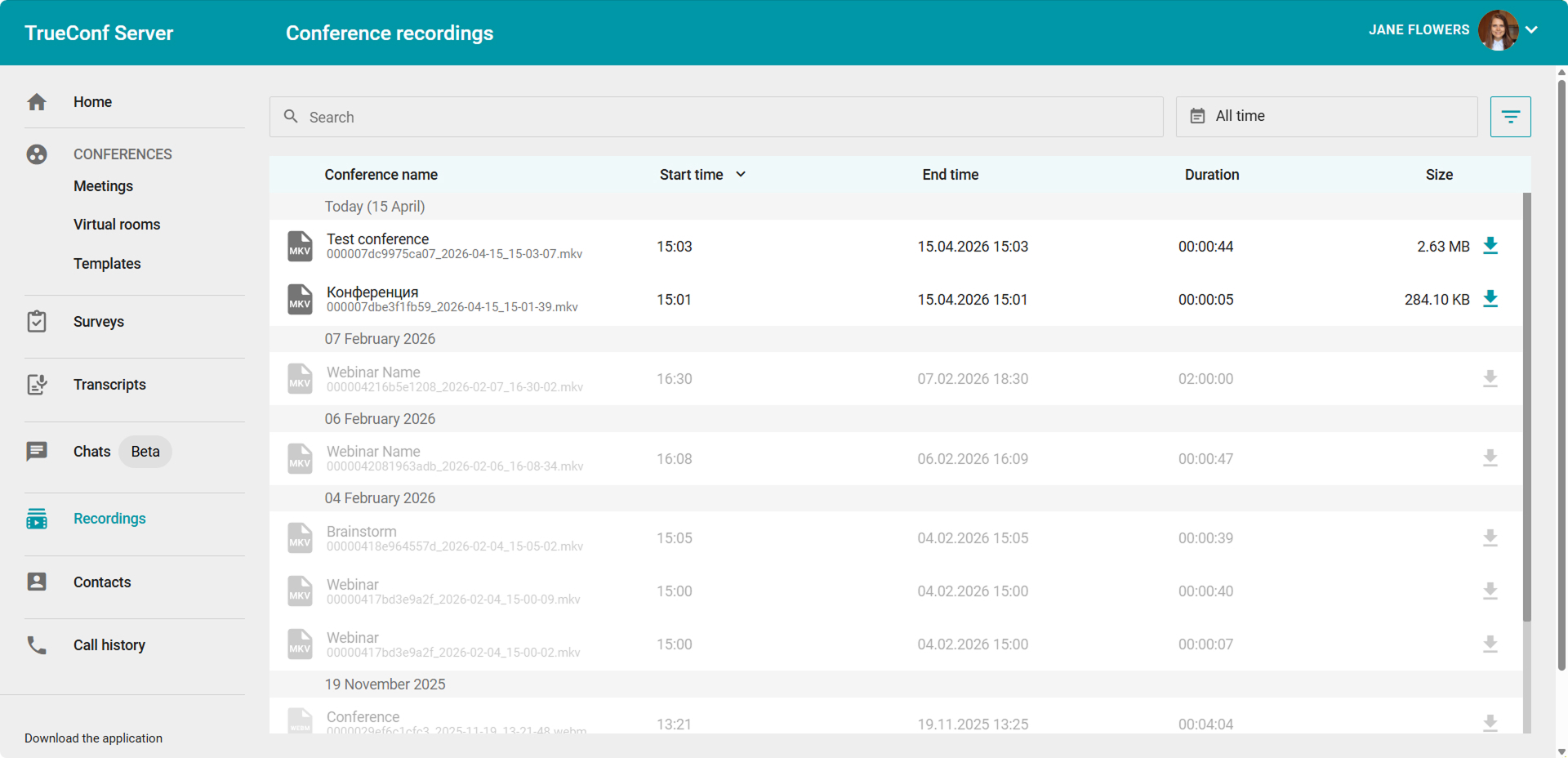Open the Recordings page link
This screenshot has height=758, width=1568.
click(x=109, y=519)
